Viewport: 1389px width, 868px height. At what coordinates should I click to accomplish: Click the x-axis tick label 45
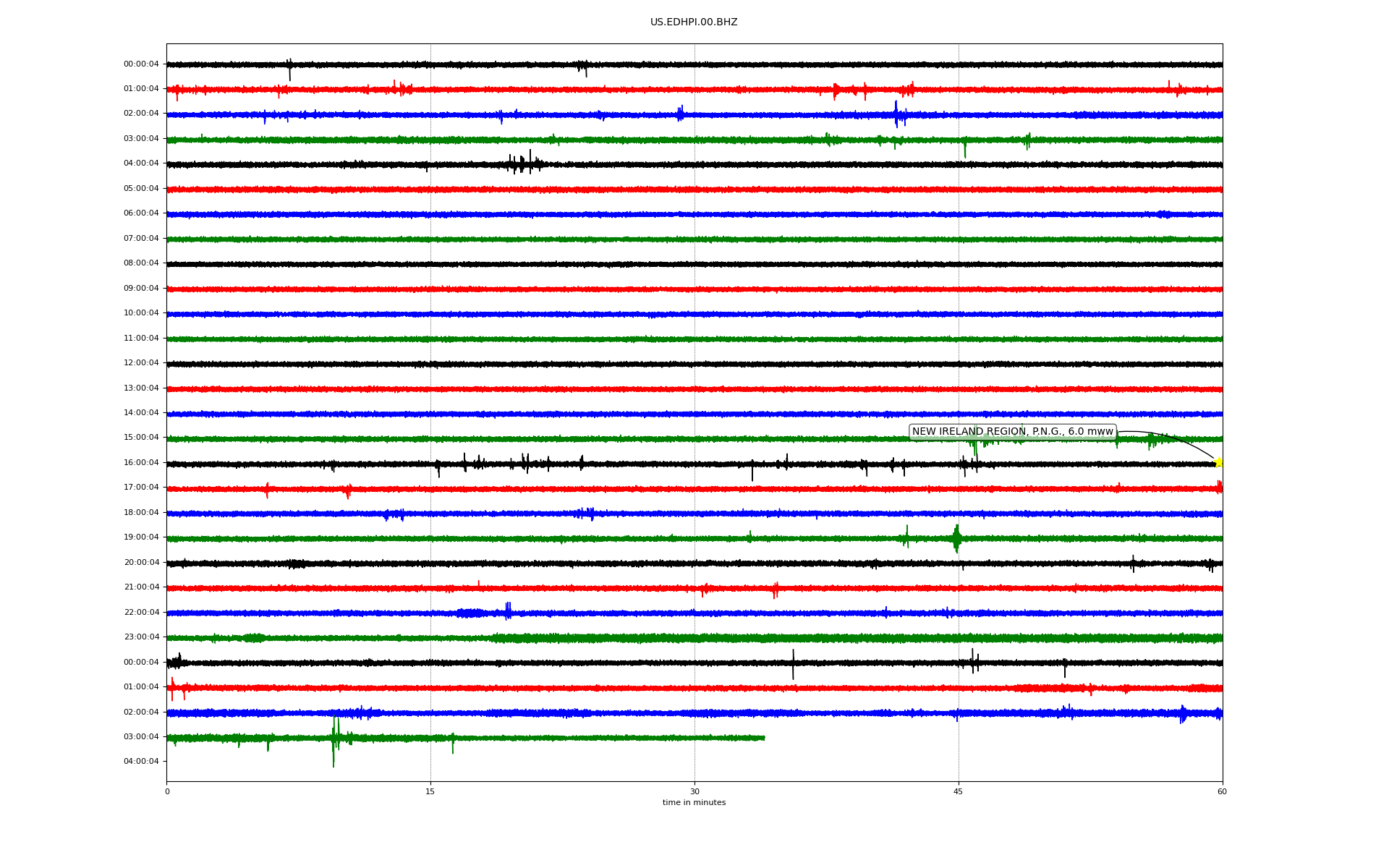pos(959,791)
